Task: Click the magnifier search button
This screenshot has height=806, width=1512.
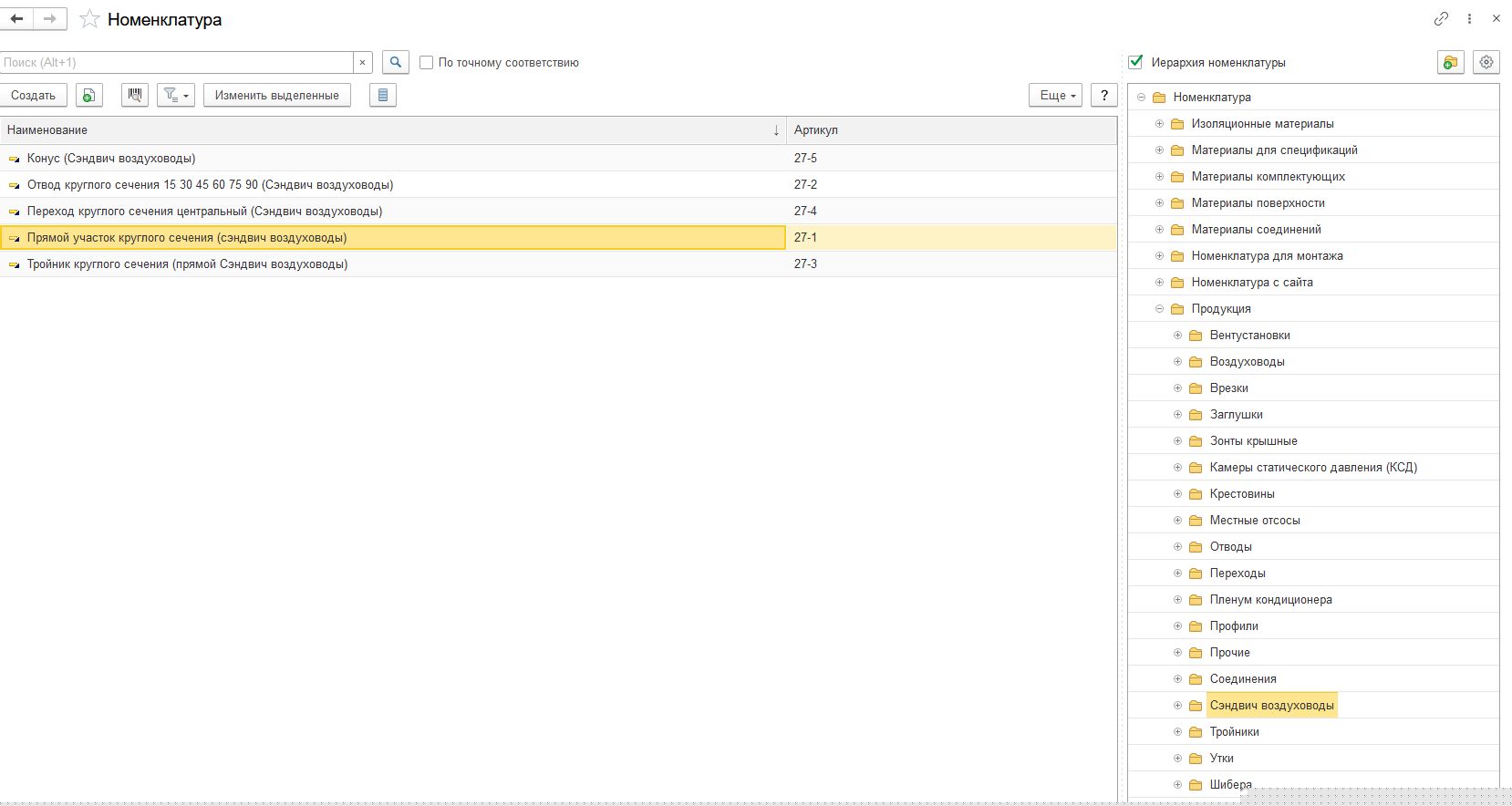Action: (x=395, y=62)
